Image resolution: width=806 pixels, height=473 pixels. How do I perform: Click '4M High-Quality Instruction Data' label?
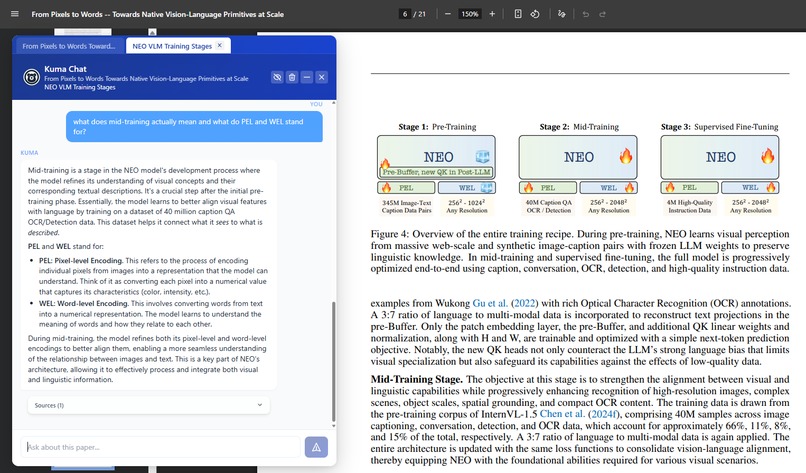[689, 206]
